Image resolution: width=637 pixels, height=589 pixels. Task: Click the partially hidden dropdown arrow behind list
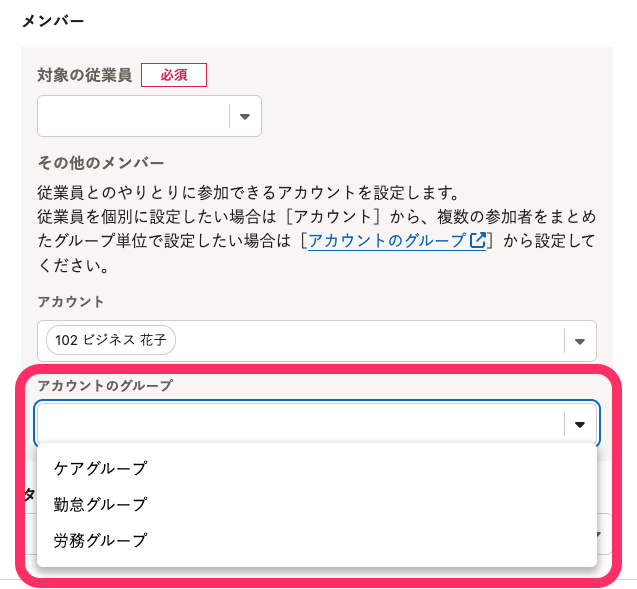(603, 535)
